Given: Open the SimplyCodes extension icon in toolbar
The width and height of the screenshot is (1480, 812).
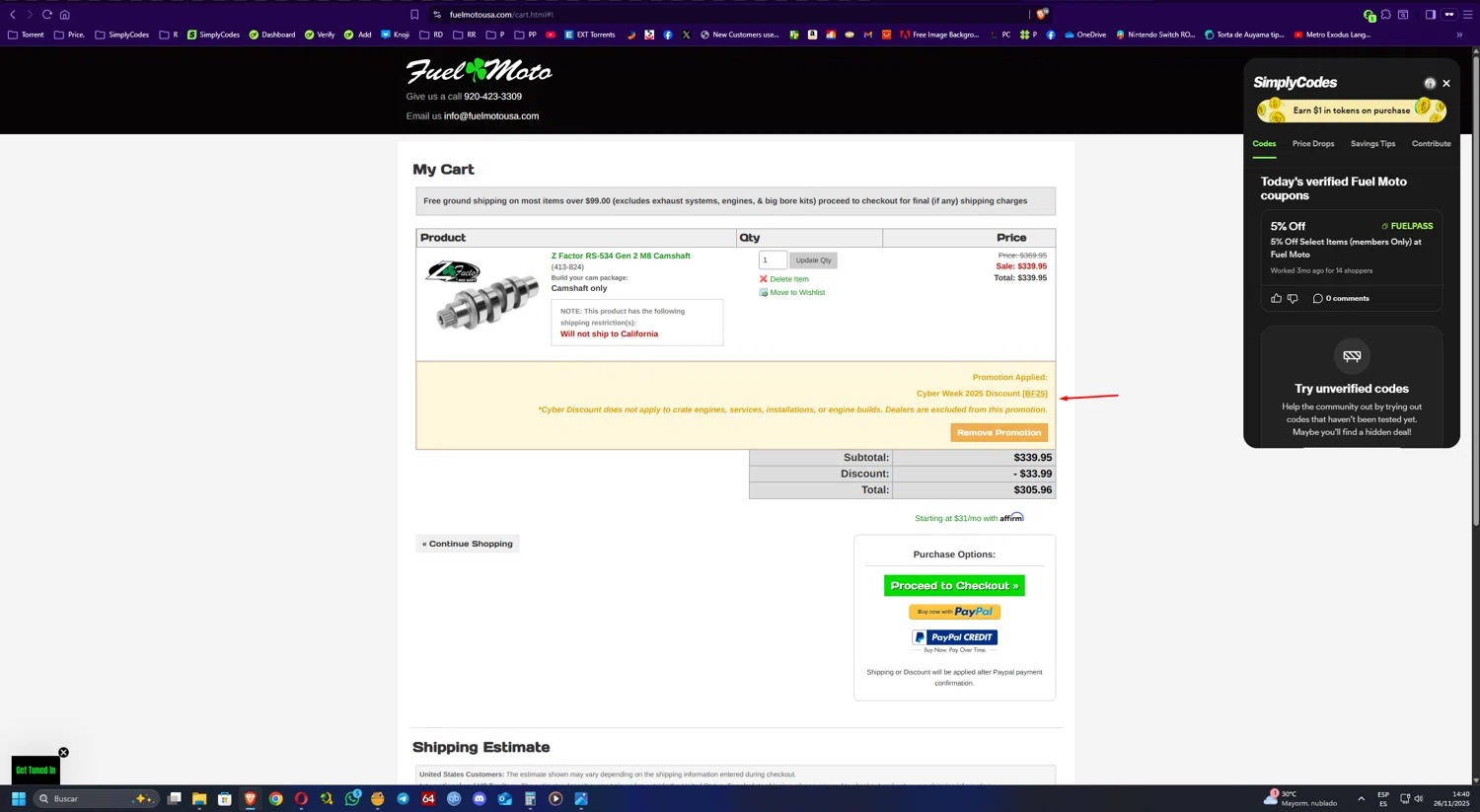Looking at the screenshot, I should [1369, 15].
